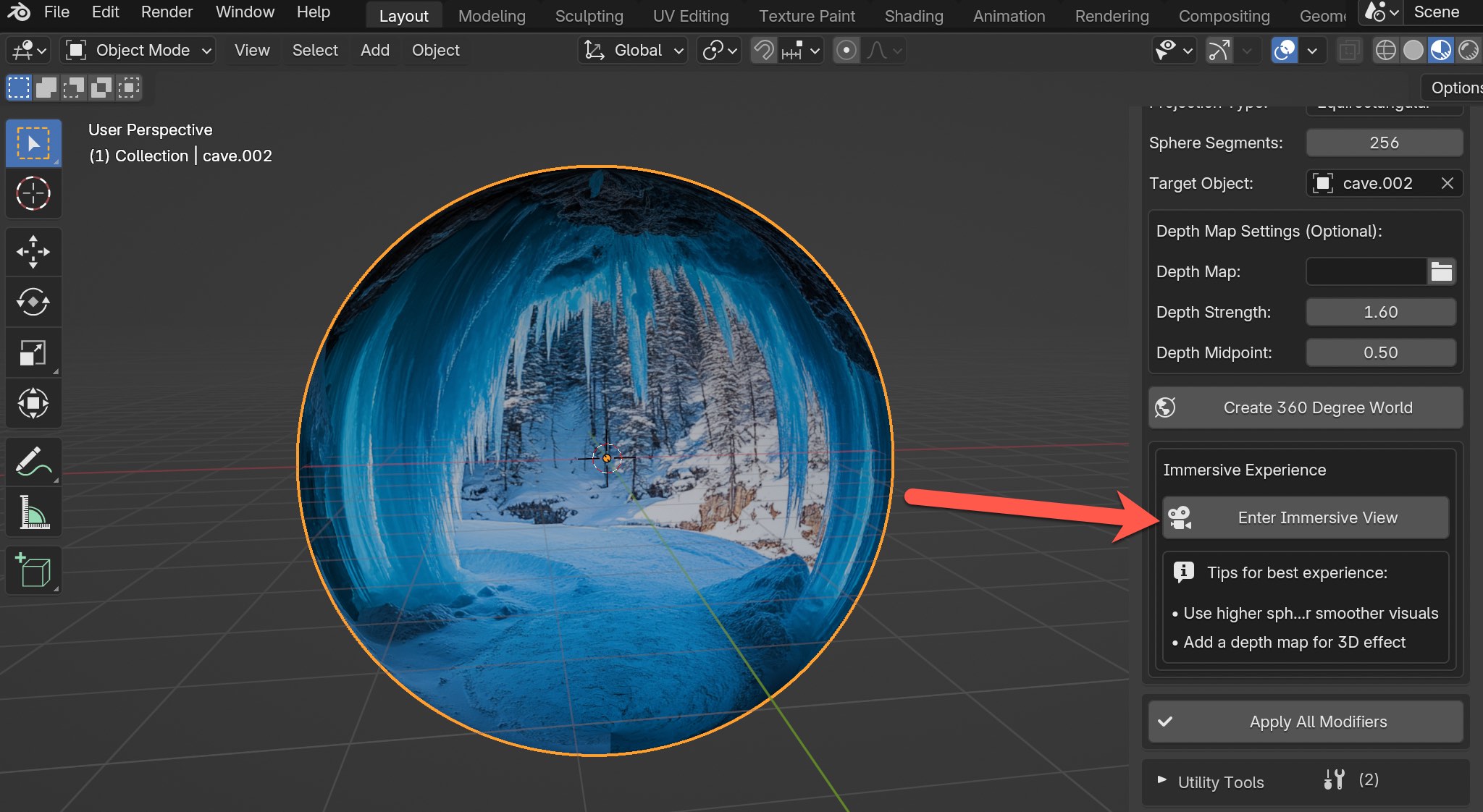Adjust the Sphere Segments value field
Viewport: 1483px width, 812px height.
point(1385,143)
